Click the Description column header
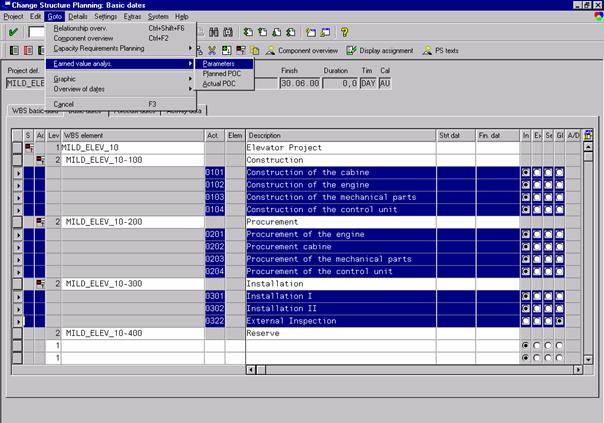 pyautogui.click(x=341, y=135)
